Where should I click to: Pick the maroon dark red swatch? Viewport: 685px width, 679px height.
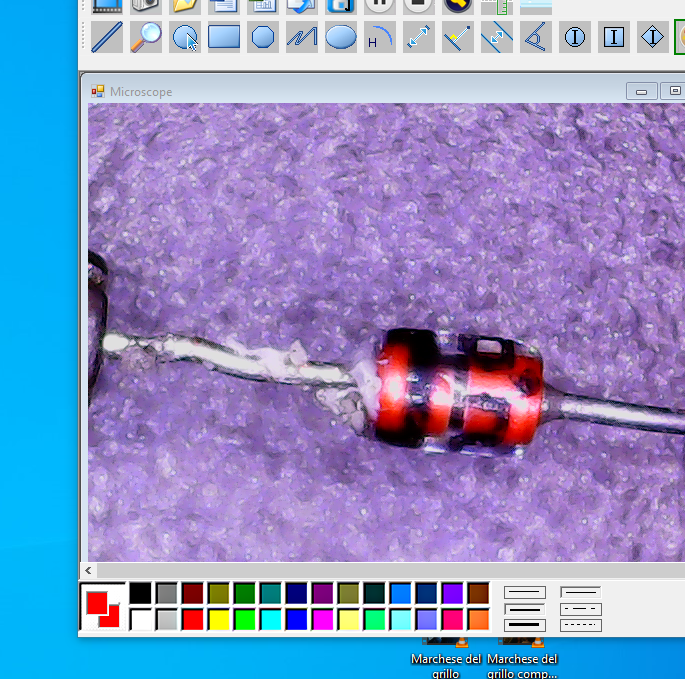[x=193, y=593]
